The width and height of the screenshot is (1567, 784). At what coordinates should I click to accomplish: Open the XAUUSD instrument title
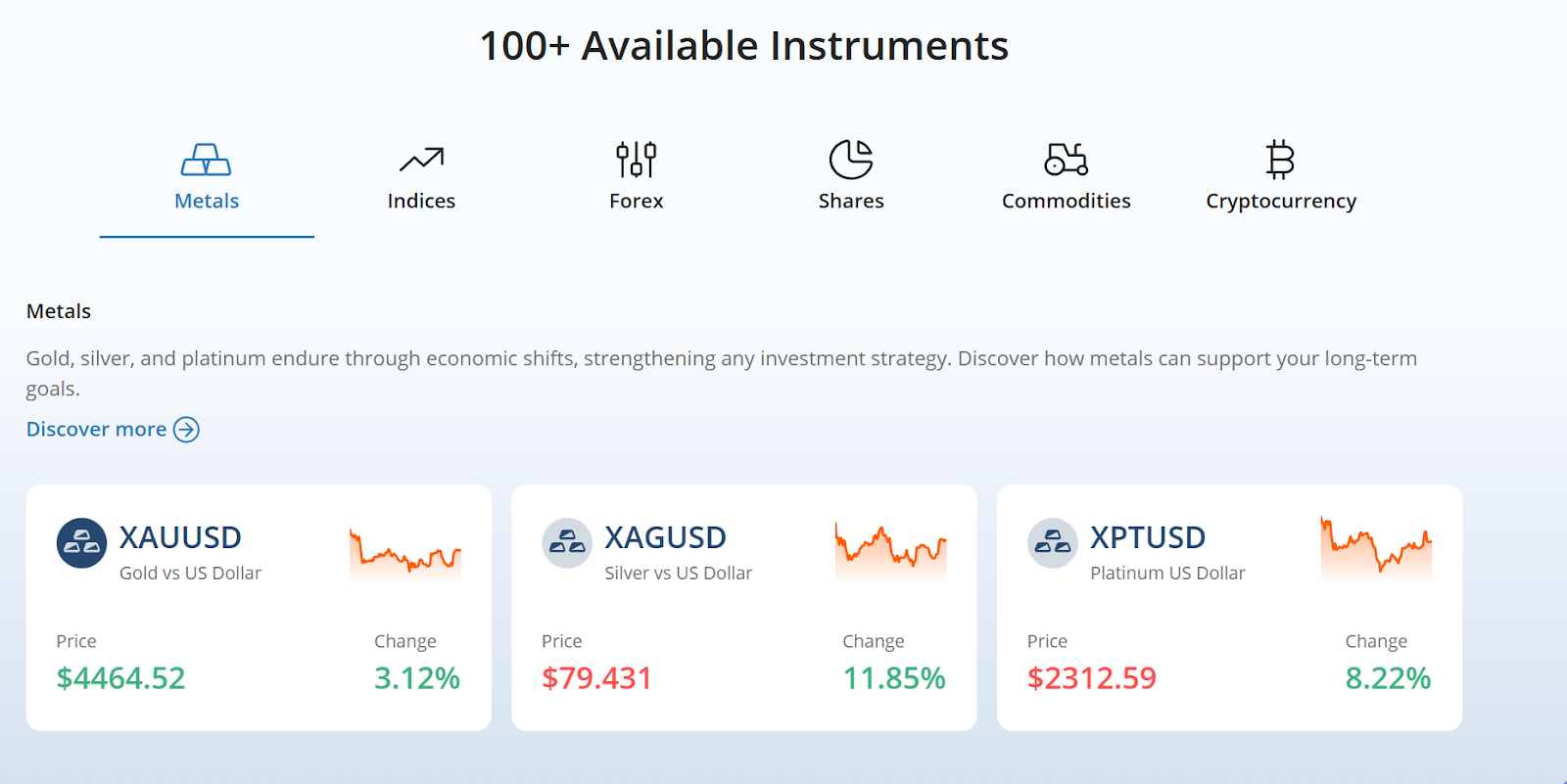180,537
